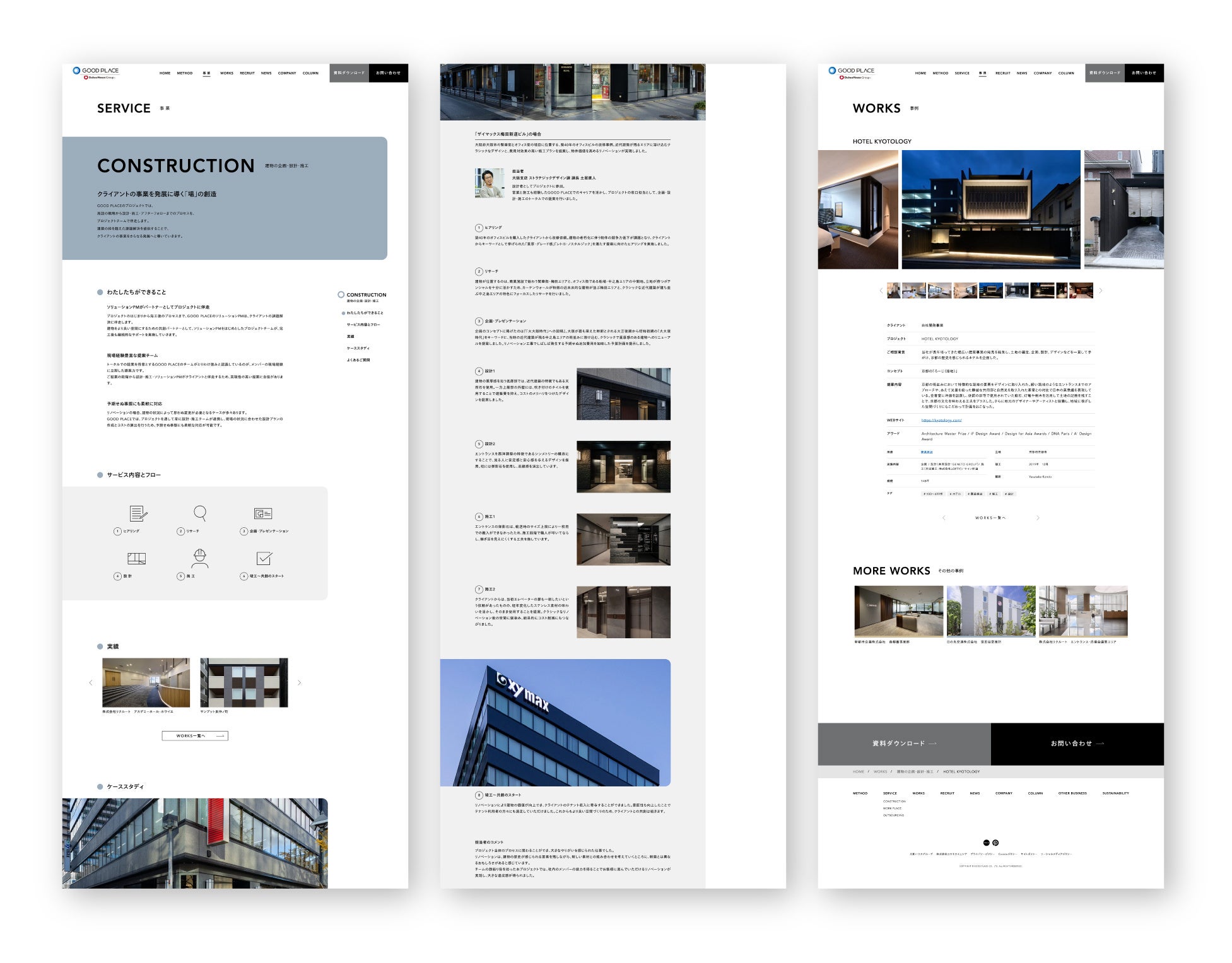Next arrow on the HOTEL KYOTOLOGY thumbnail strip
This screenshot has height=963, width=1232.
(1101, 291)
